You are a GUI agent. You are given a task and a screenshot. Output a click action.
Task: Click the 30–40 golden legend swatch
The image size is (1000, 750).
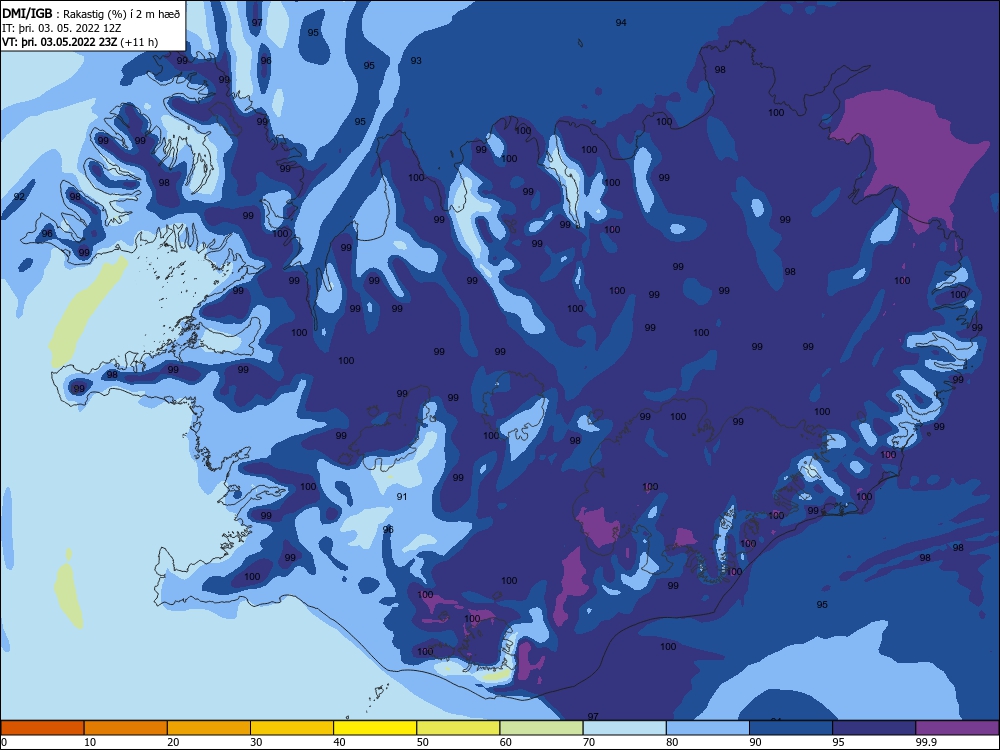(292, 728)
